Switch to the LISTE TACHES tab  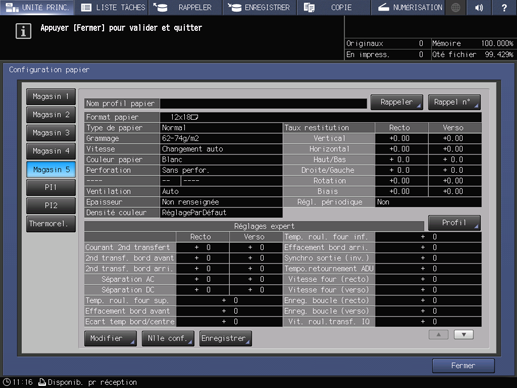point(112,7)
